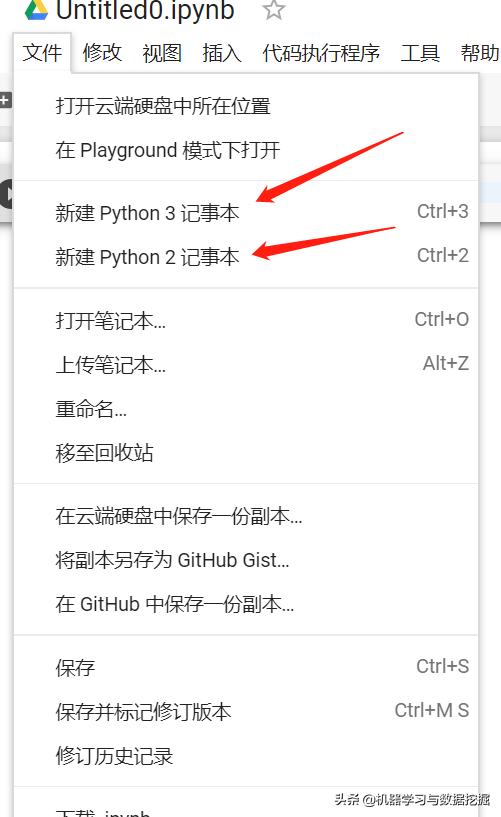This screenshot has width=501, height=817.
Task: Select 移至回收站 option
Action: coord(246,452)
